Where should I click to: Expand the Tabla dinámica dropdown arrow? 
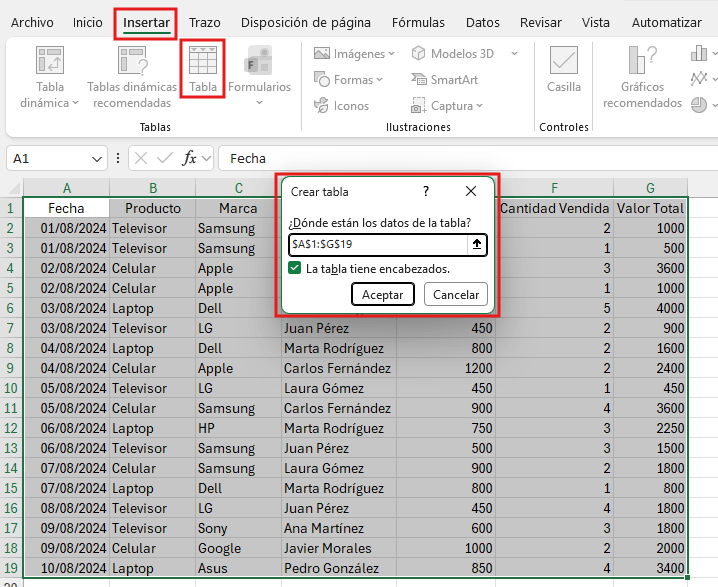(75, 103)
